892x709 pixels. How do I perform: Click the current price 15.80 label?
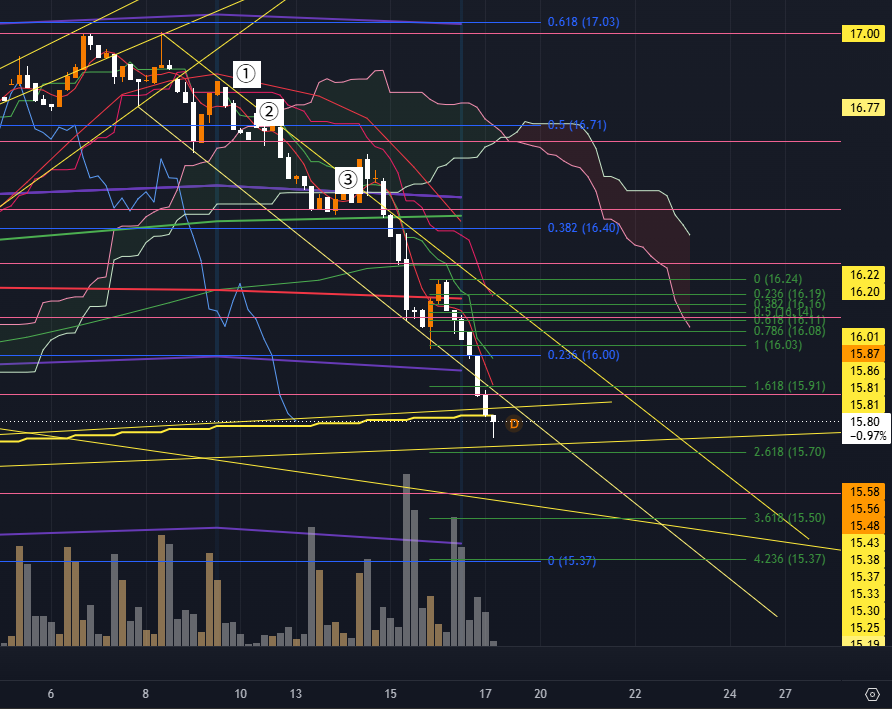(864, 422)
